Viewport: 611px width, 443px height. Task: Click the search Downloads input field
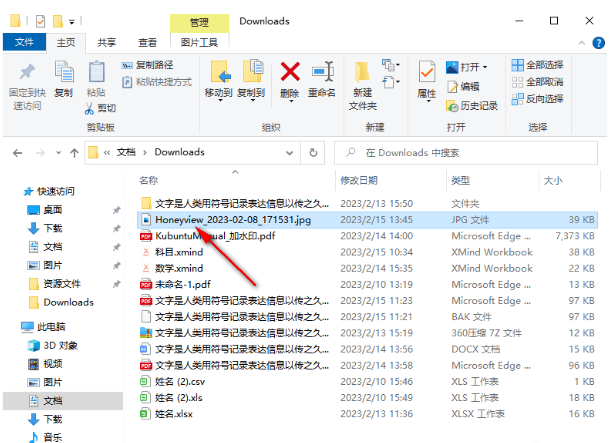click(470, 153)
